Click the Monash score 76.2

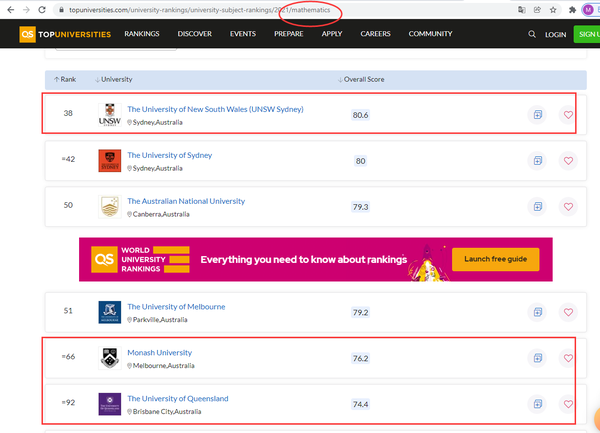click(x=360, y=358)
